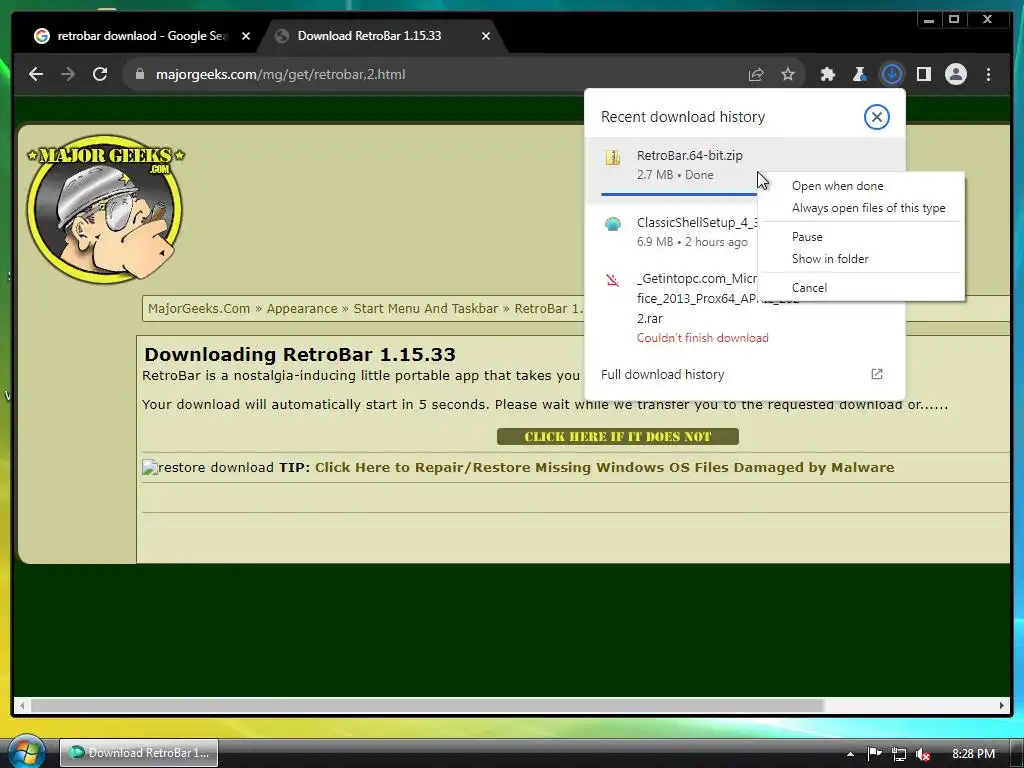Click the lock icon in address bar

(139, 74)
